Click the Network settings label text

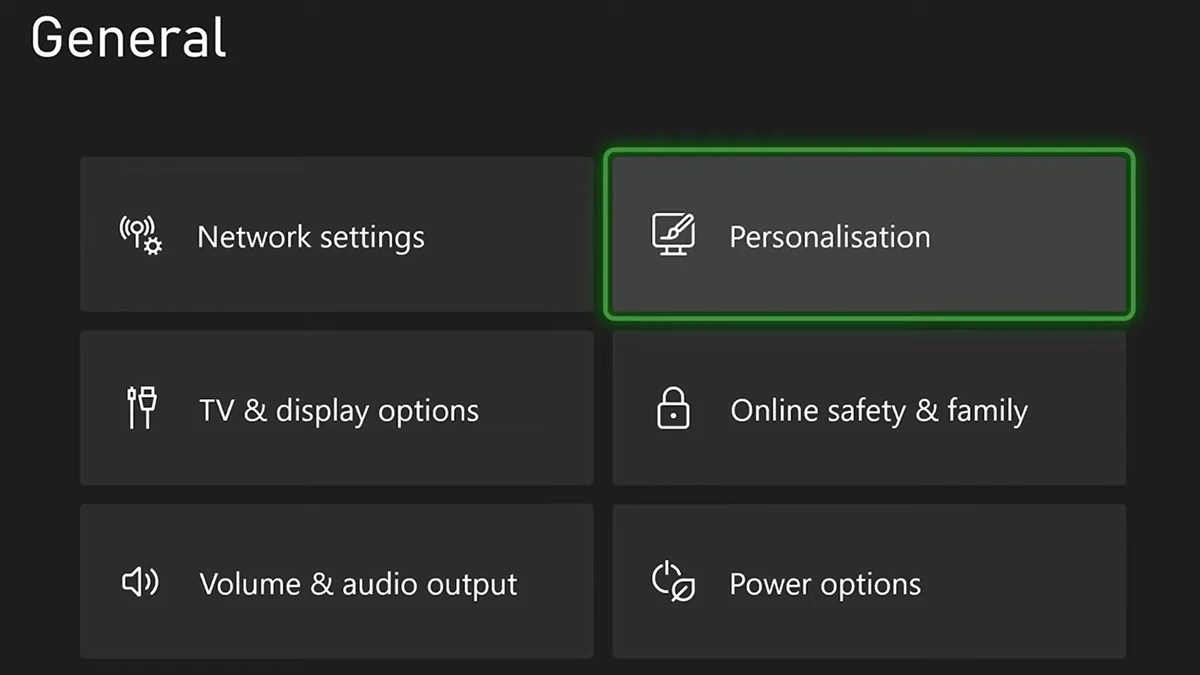311,236
